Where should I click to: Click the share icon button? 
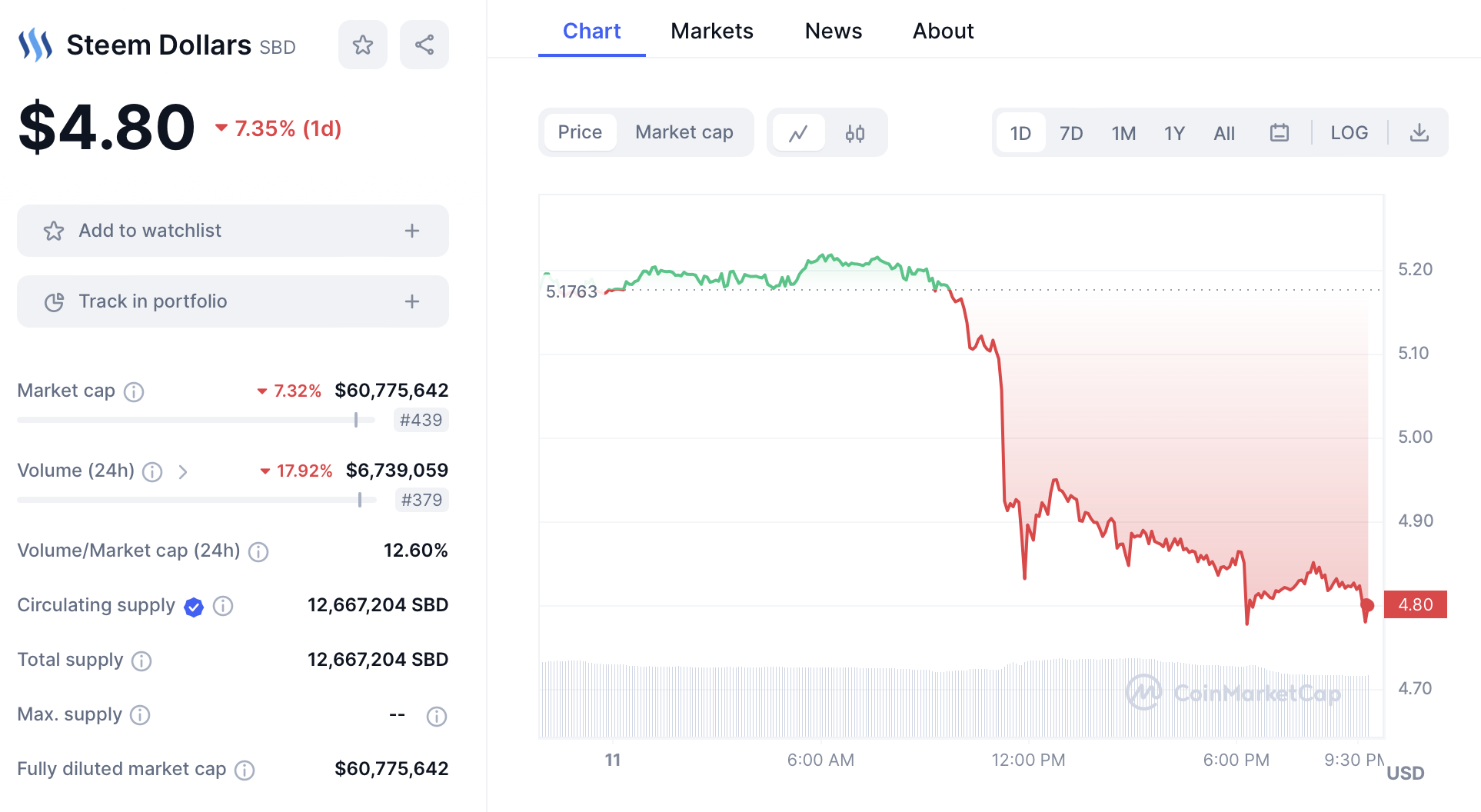[424, 45]
